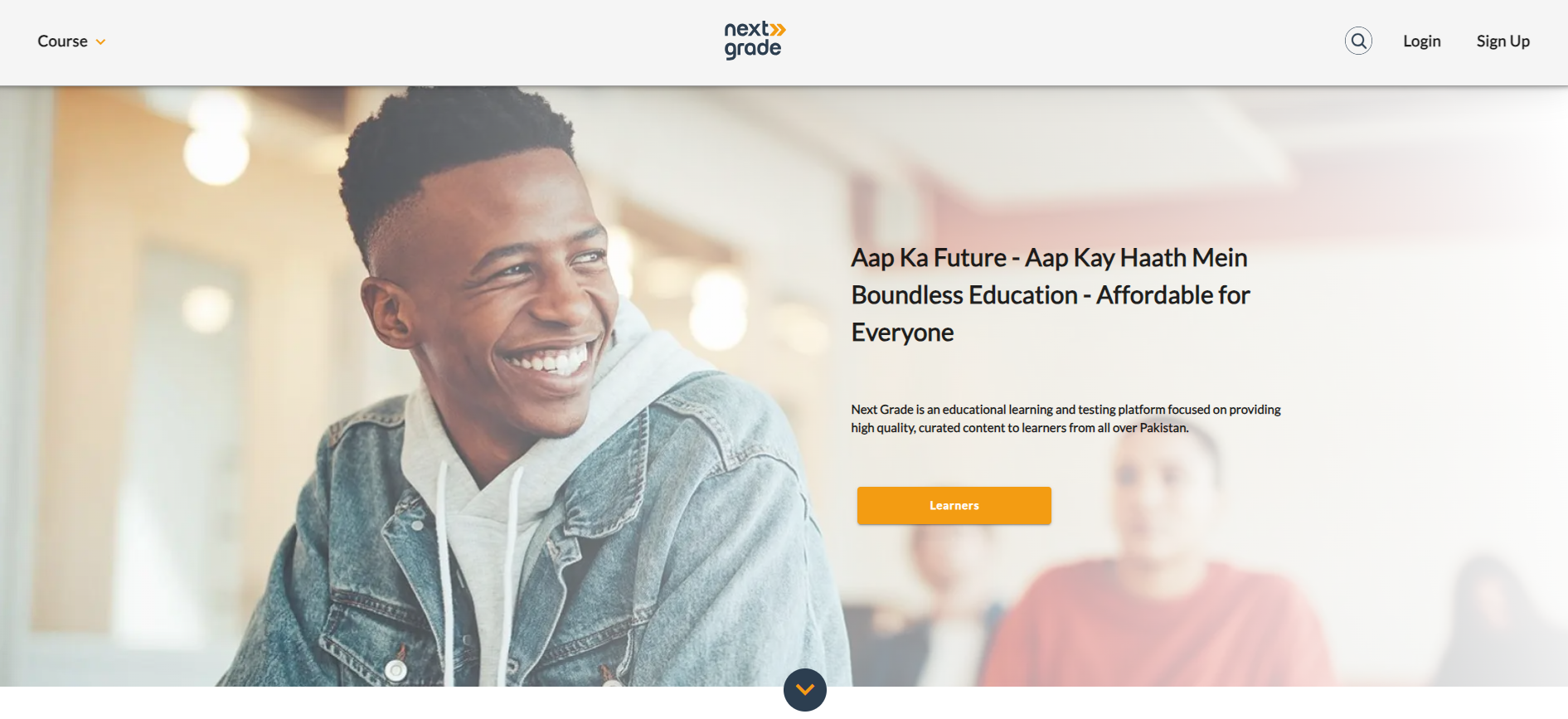
Task: Open the Sign Up page
Action: 1502,41
